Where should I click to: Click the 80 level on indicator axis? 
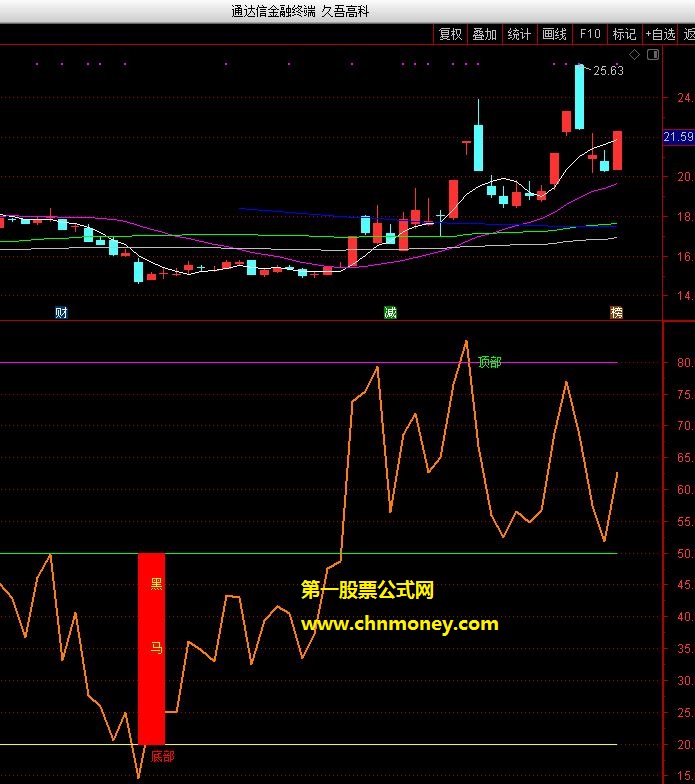click(x=684, y=362)
